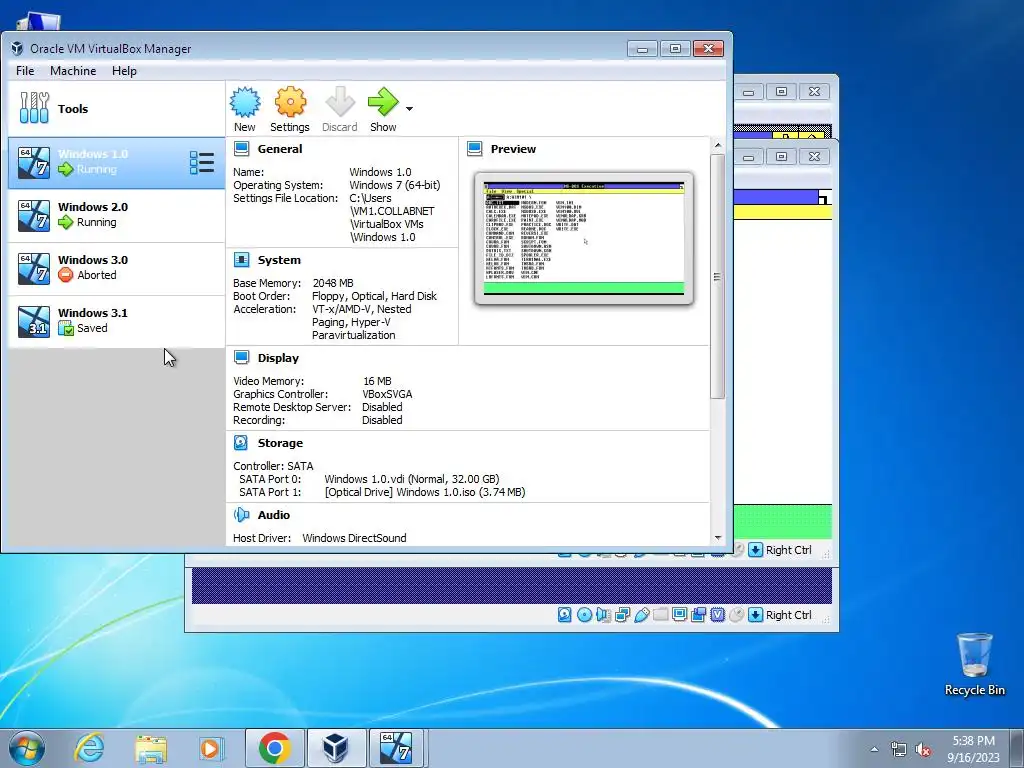
Task: Open Google Chrome from the taskbar
Action: click(x=274, y=748)
